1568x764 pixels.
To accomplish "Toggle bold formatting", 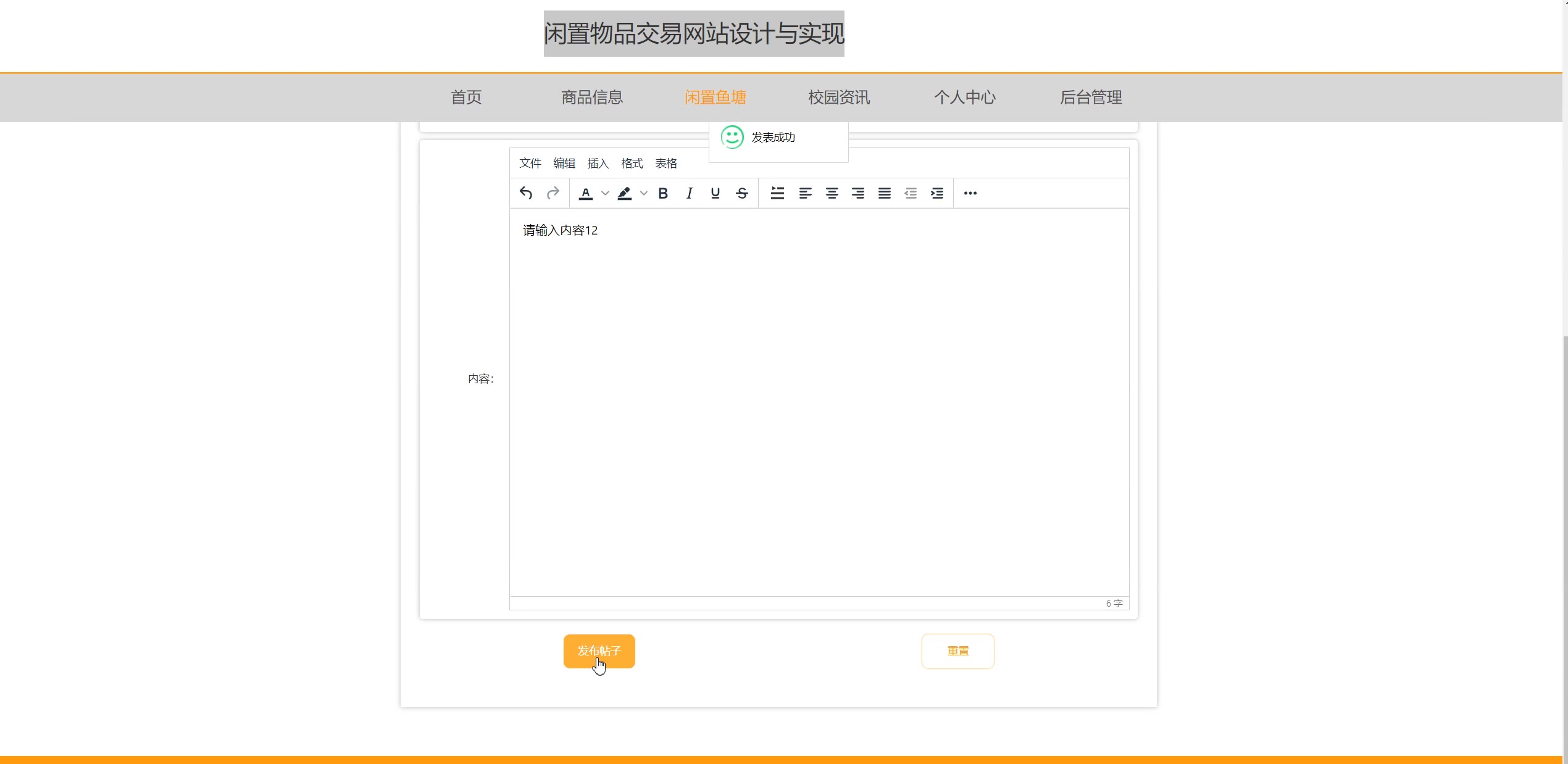I will point(663,193).
